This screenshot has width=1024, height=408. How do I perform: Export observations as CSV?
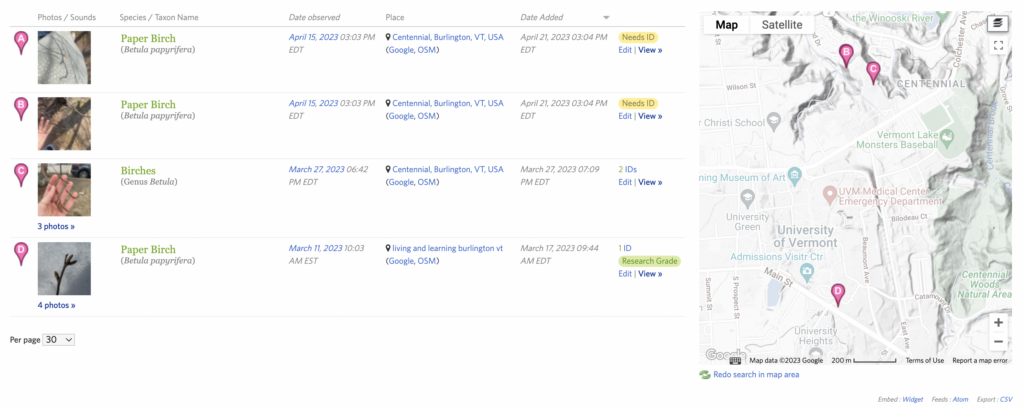coord(1006,399)
